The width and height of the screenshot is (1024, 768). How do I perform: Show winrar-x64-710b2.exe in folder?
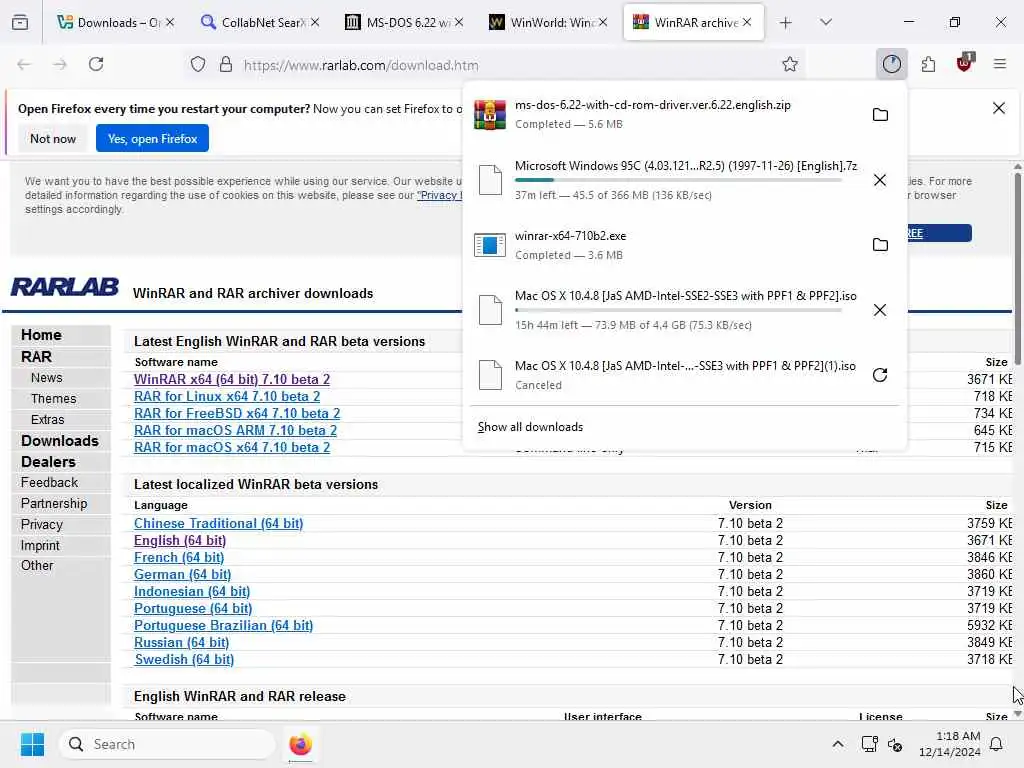(x=880, y=245)
